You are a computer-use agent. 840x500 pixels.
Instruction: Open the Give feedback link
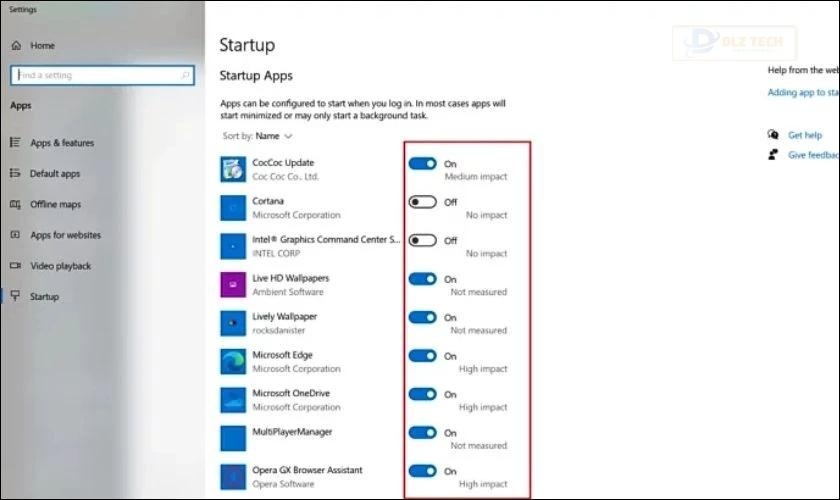click(813, 155)
